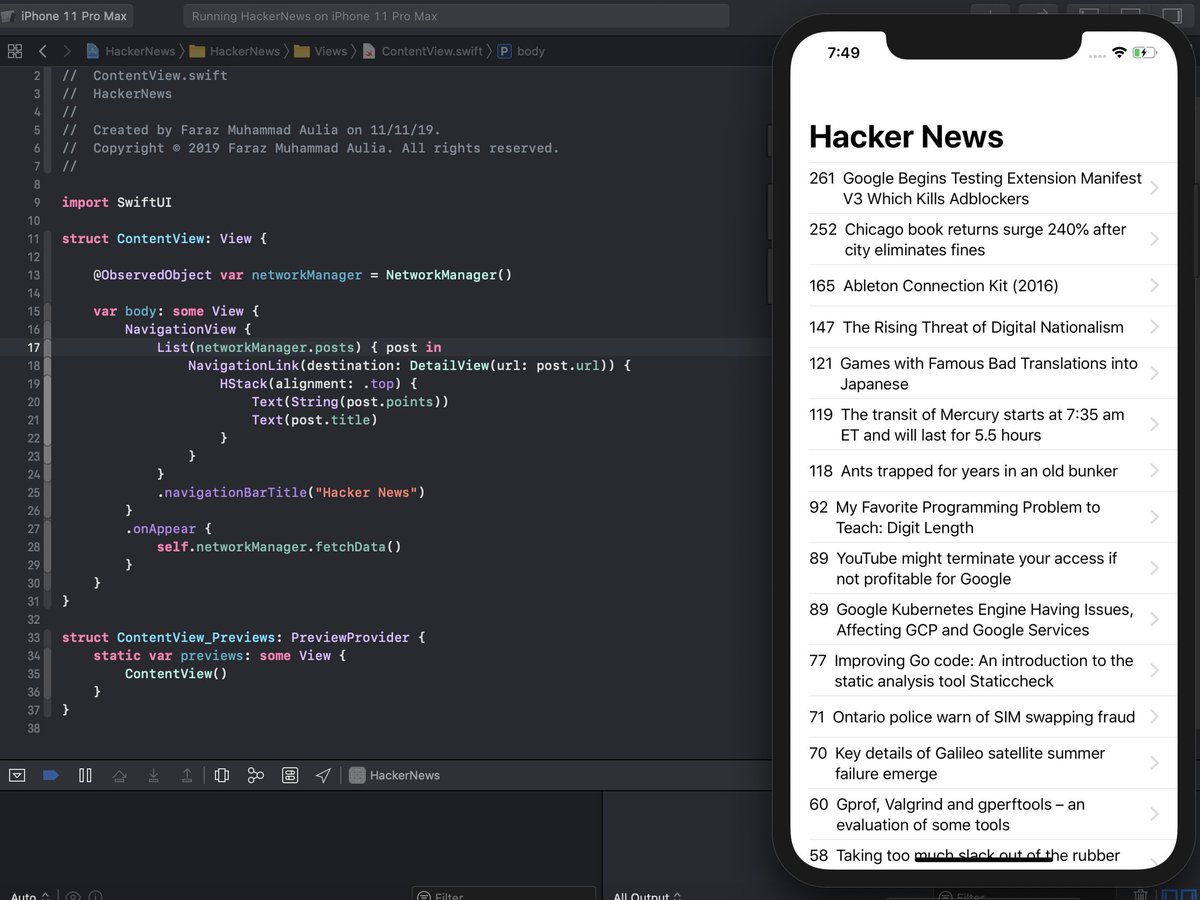Focus the variables Filter field
1200x900 pixels.
pos(504,894)
